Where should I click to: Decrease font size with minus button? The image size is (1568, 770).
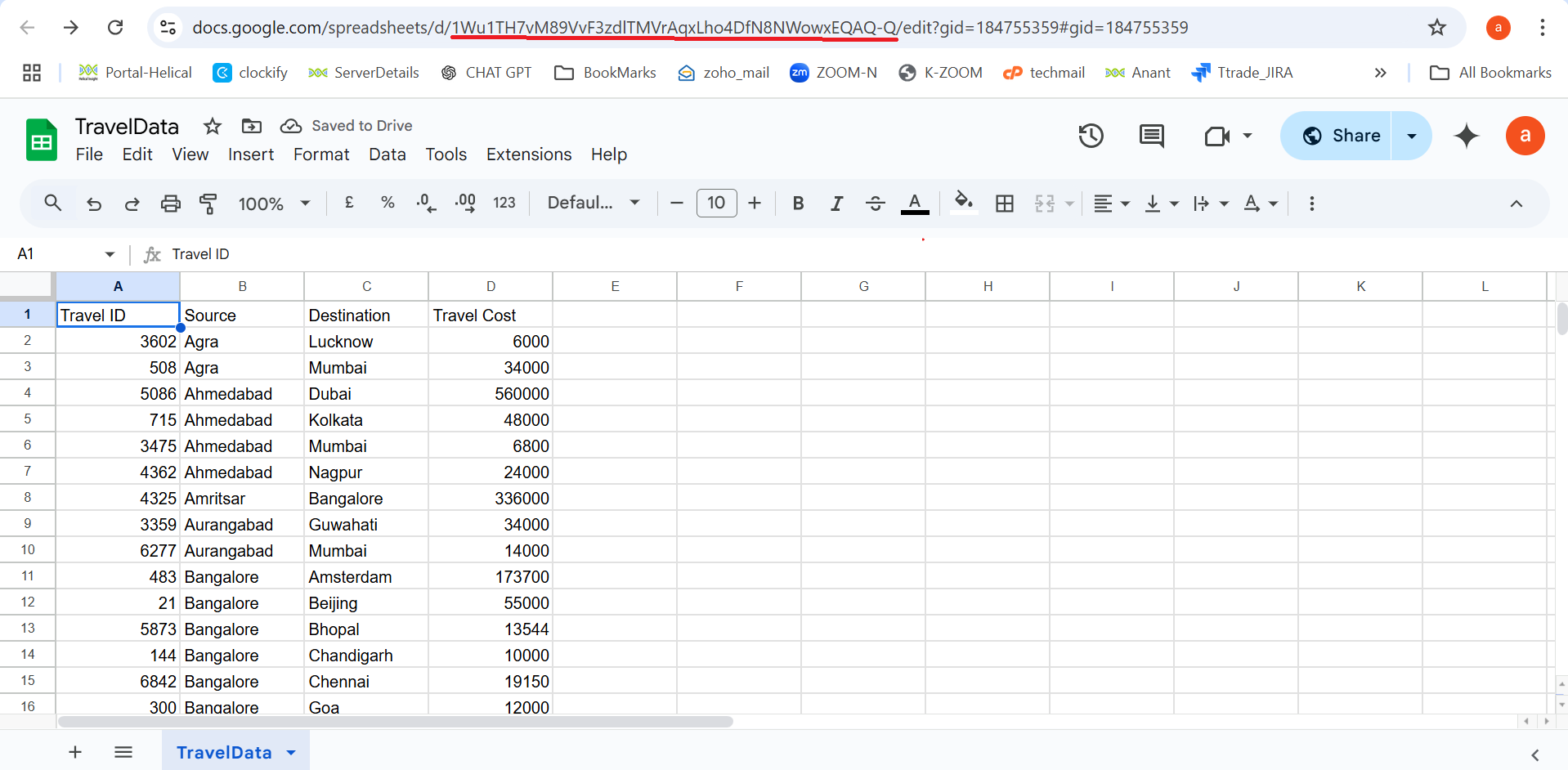(x=676, y=203)
